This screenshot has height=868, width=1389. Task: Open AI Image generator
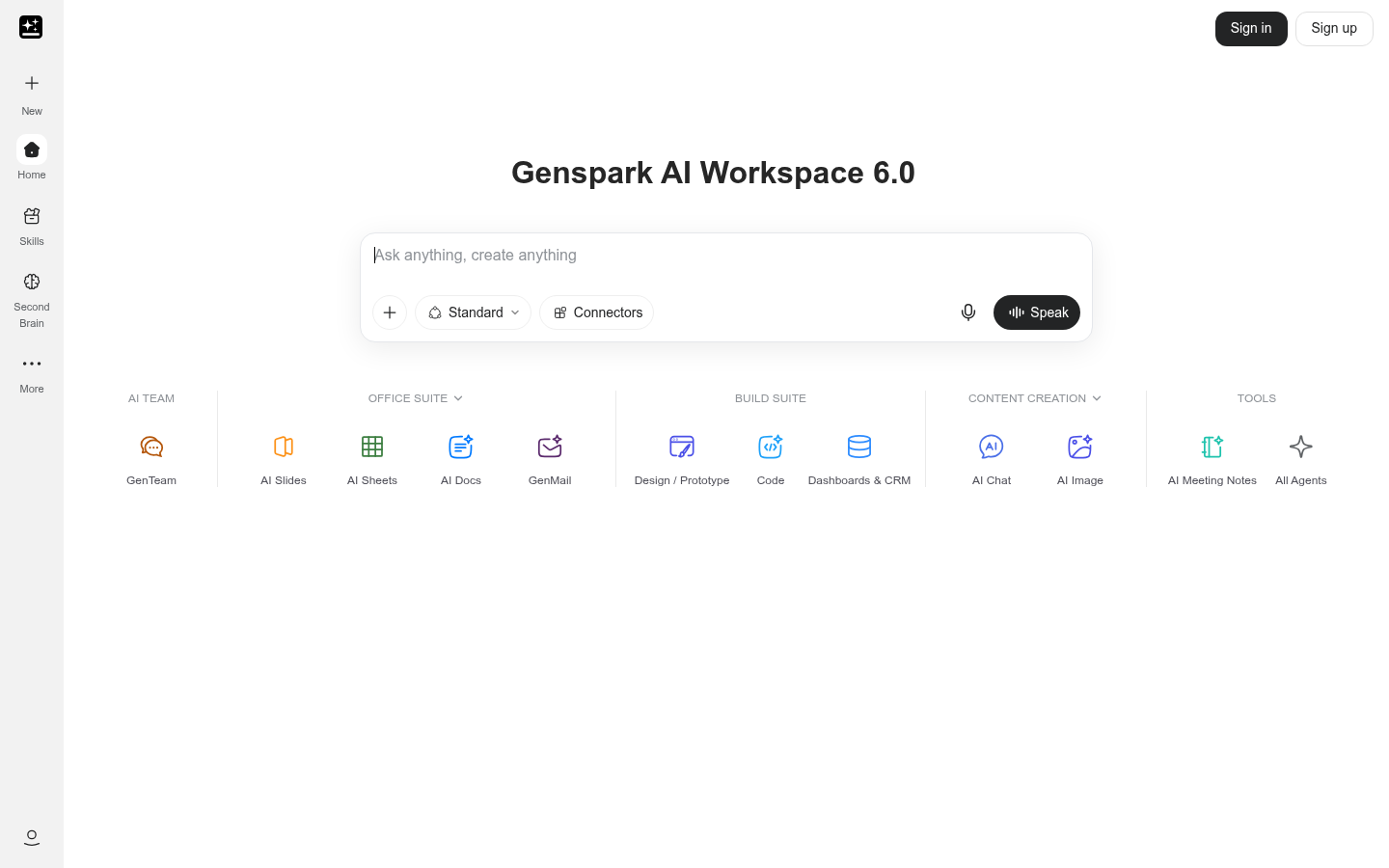tap(1080, 459)
